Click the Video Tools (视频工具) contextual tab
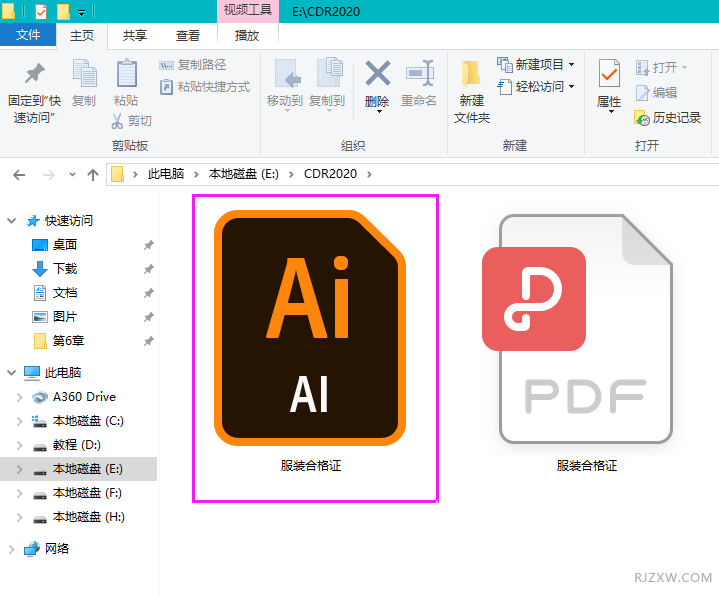Viewport: 719px width, 595px height. tap(248, 11)
